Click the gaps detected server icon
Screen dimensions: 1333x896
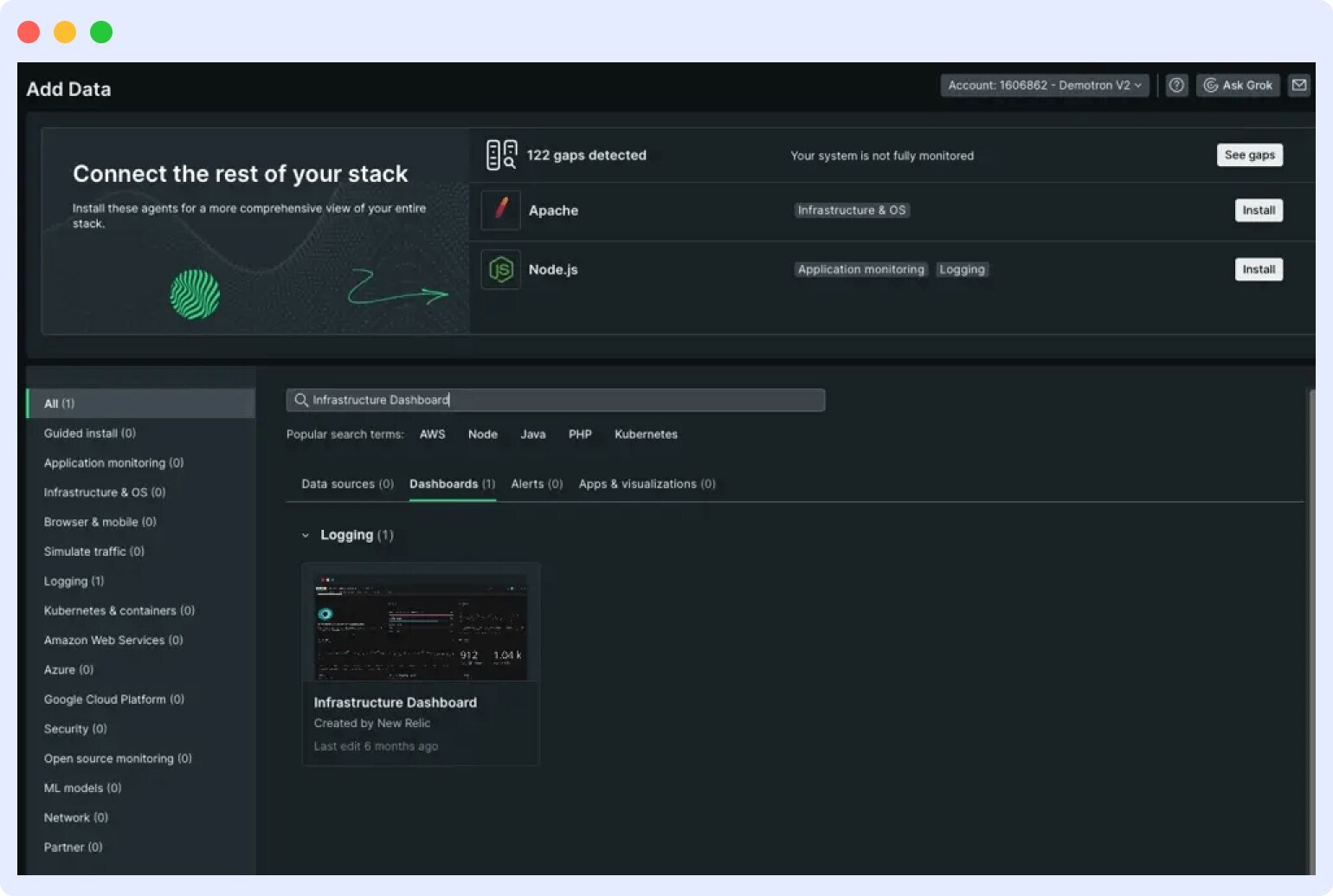click(x=501, y=155)
